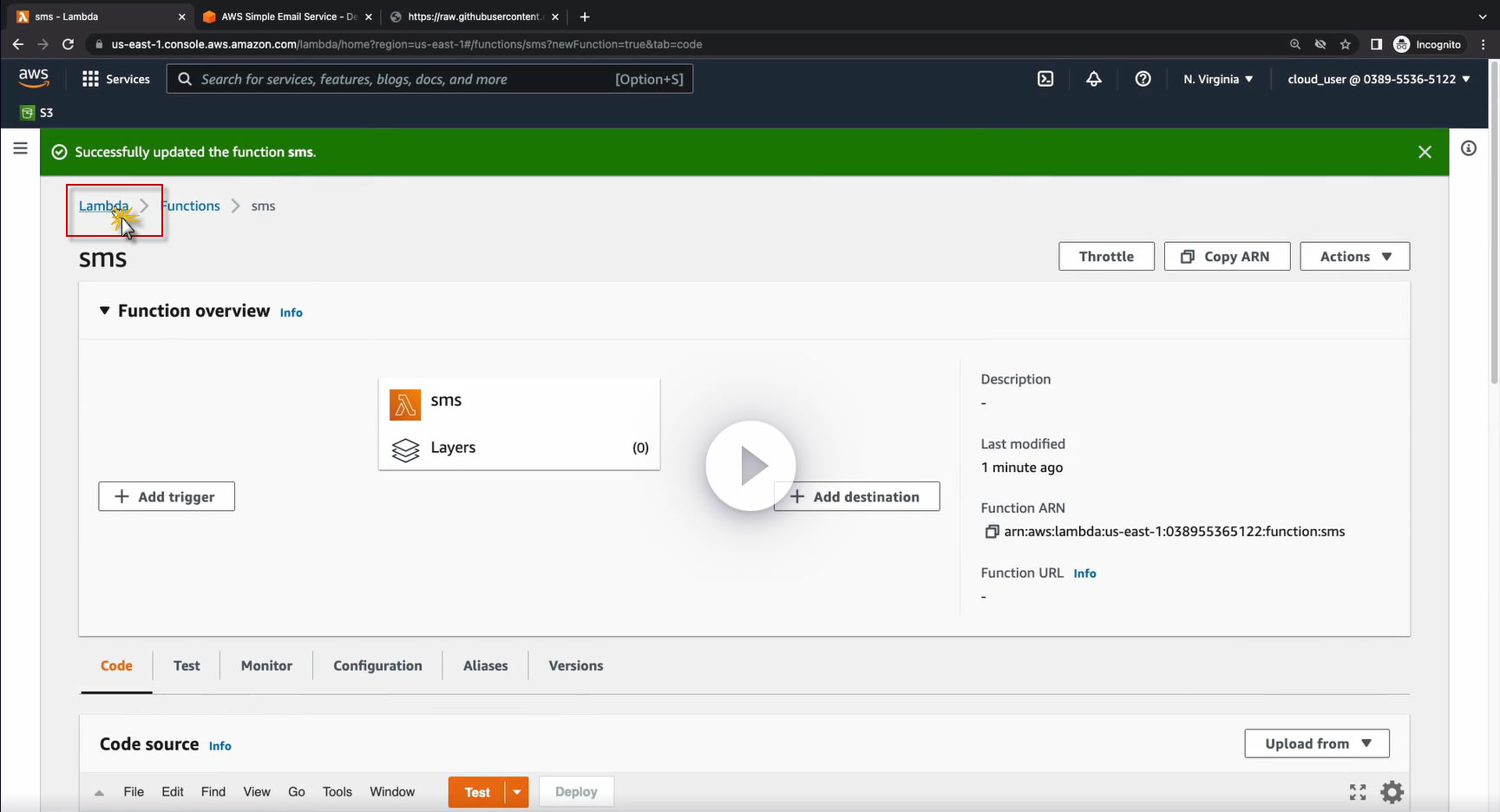
Task: Go to the Functions breadcrumb link
Action: (190, 206)
